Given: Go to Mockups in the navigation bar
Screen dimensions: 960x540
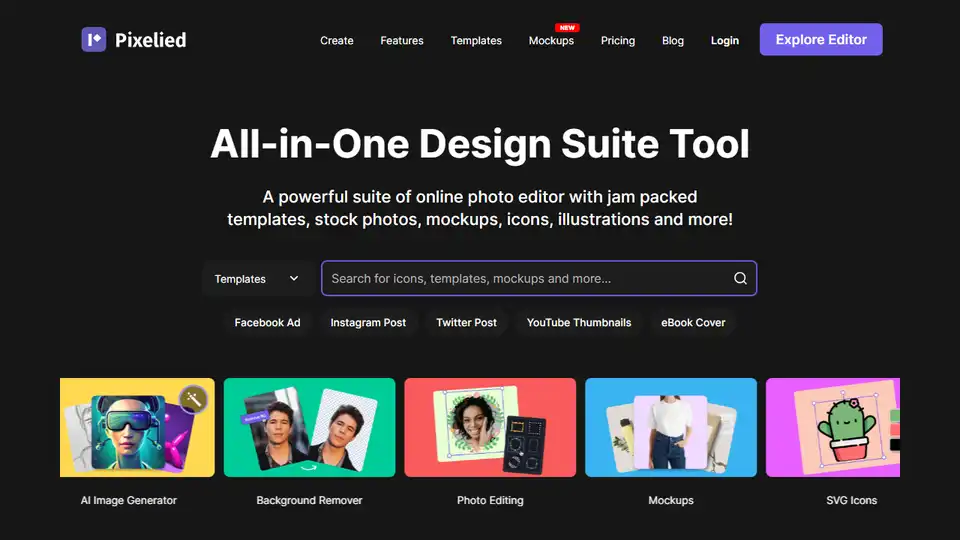Looking at the screenshot, I should point(551,41).
